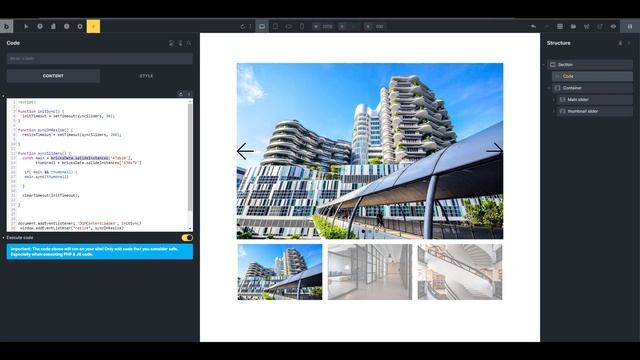Expand the Thumbnail slider tree item arrow

coord(554,111)
